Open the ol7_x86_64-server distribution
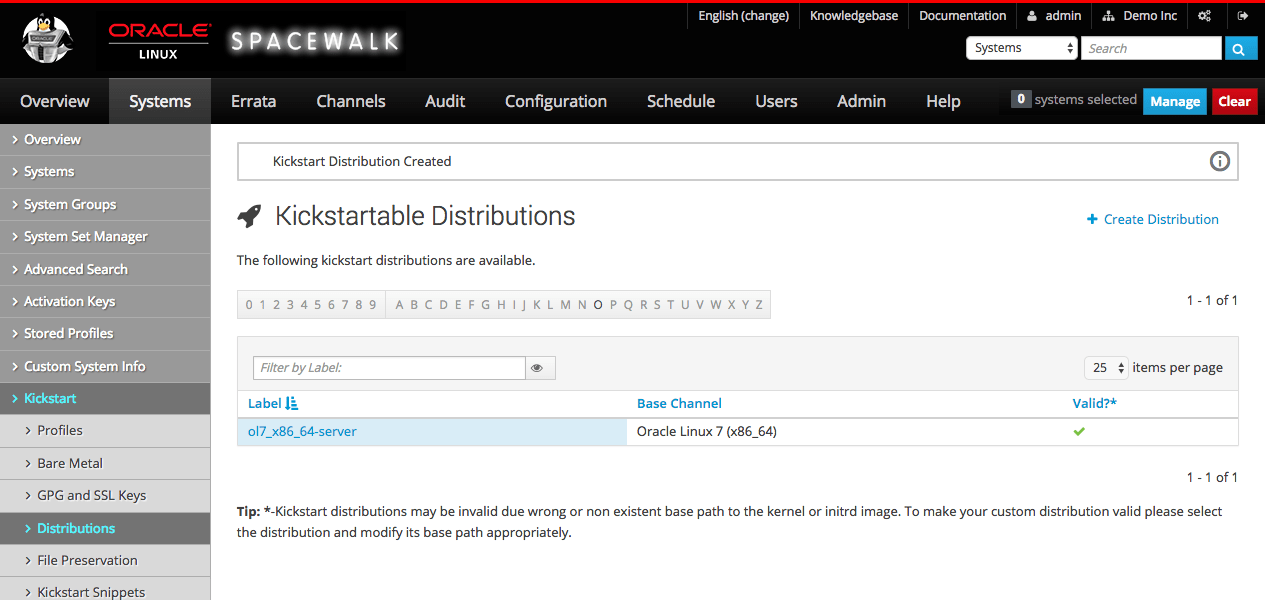 pyautogui.click(x=302, y=432)
